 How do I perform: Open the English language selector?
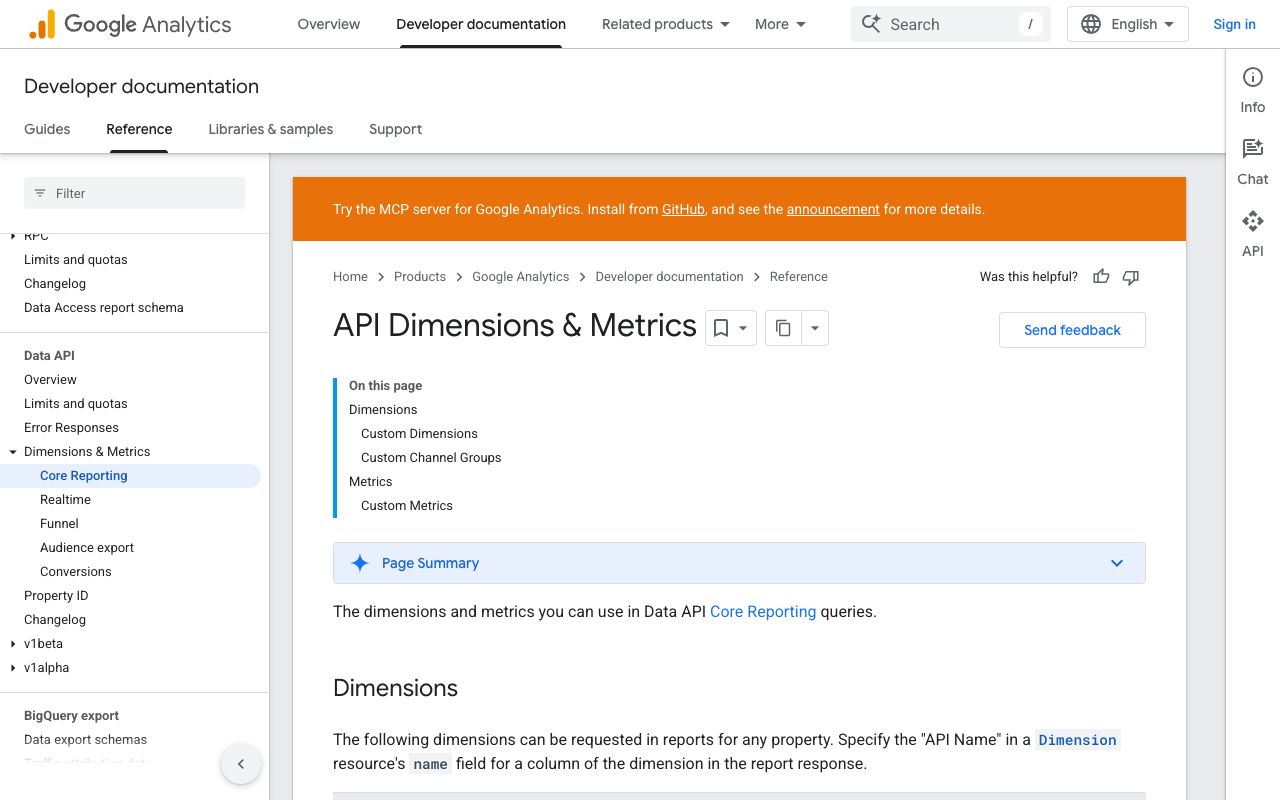tap(1128, 24)
